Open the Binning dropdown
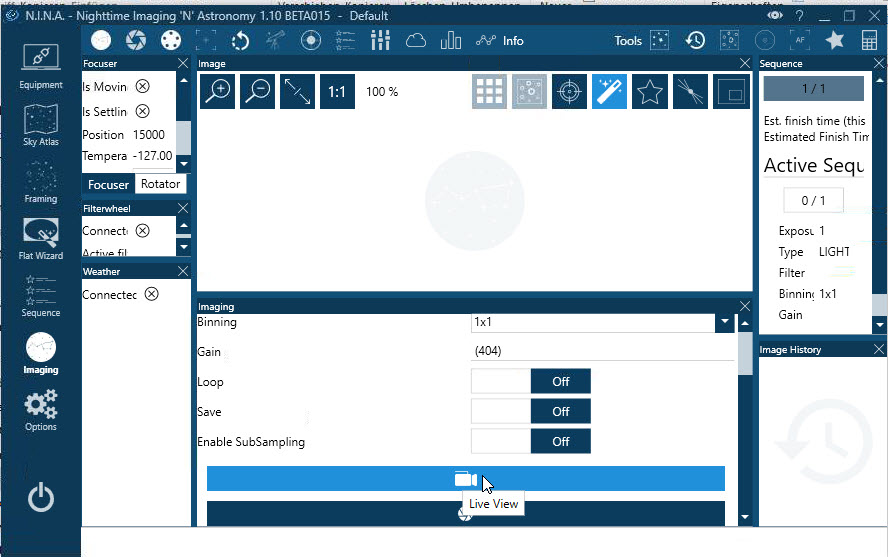The width and height of the screenshot is (888, 557). tap(724, 323)
